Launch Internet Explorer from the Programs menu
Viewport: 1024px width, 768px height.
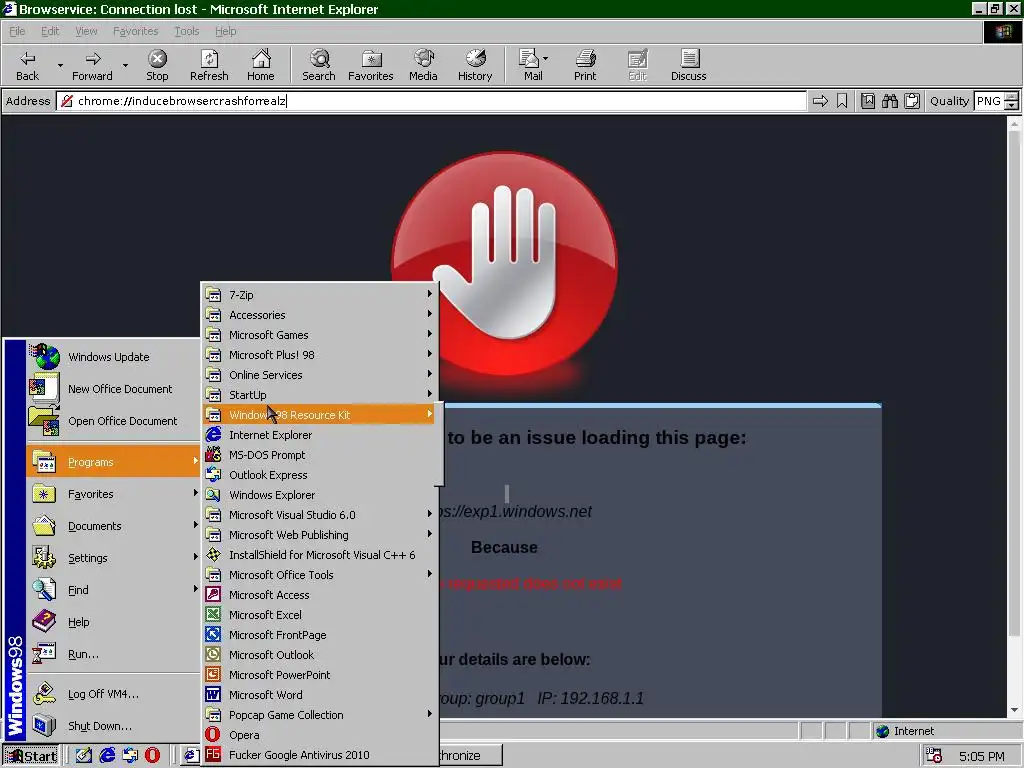click(x=319, y=434)
